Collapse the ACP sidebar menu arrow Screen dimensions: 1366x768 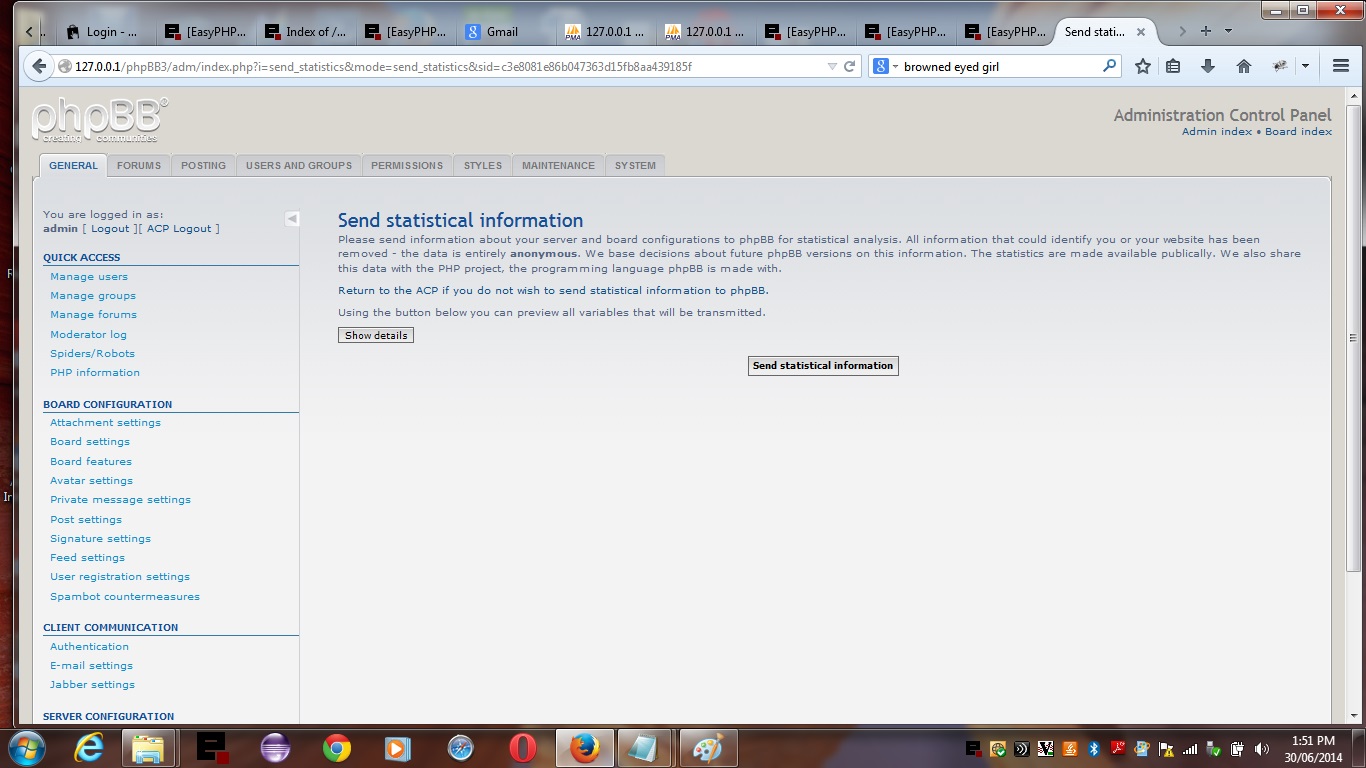292,219
